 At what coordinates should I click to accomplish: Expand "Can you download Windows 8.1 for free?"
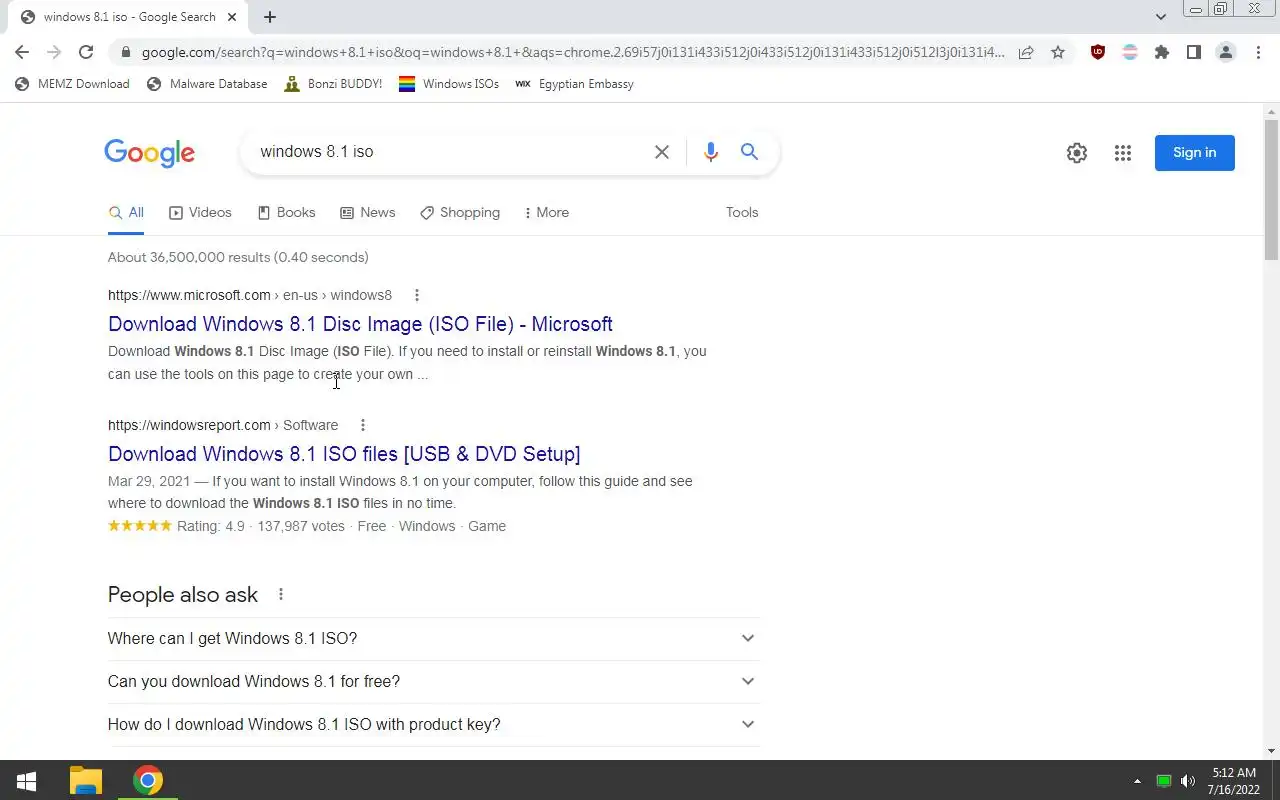[433, 682]
